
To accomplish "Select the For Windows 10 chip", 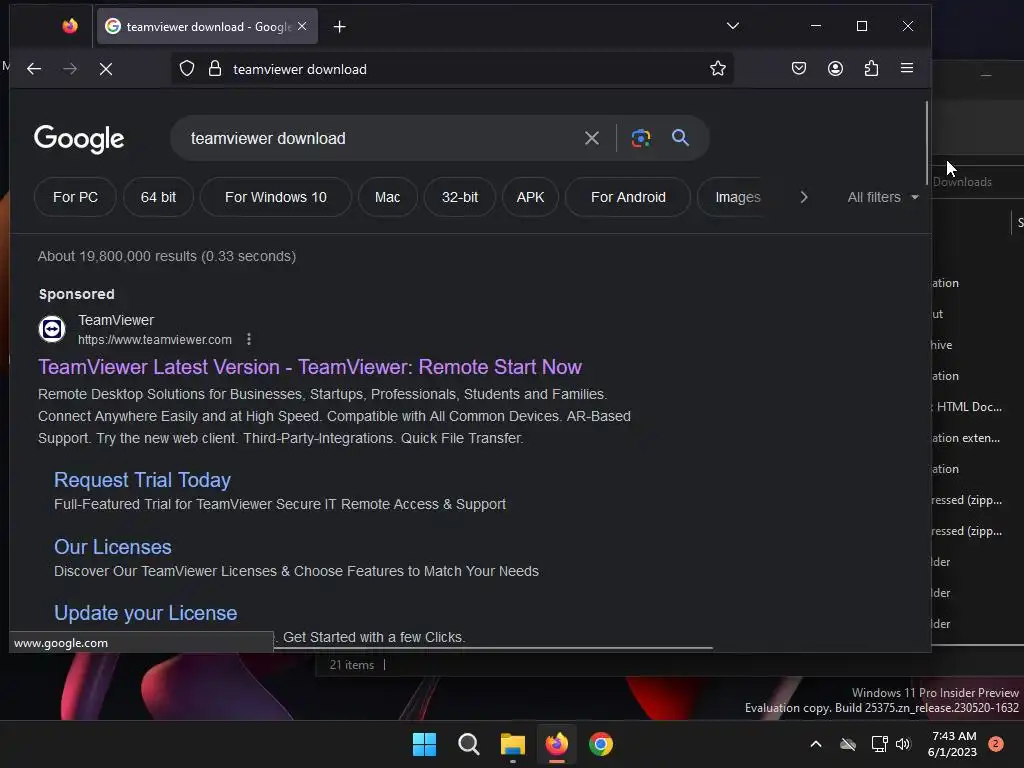I will (x=276, y=197).
